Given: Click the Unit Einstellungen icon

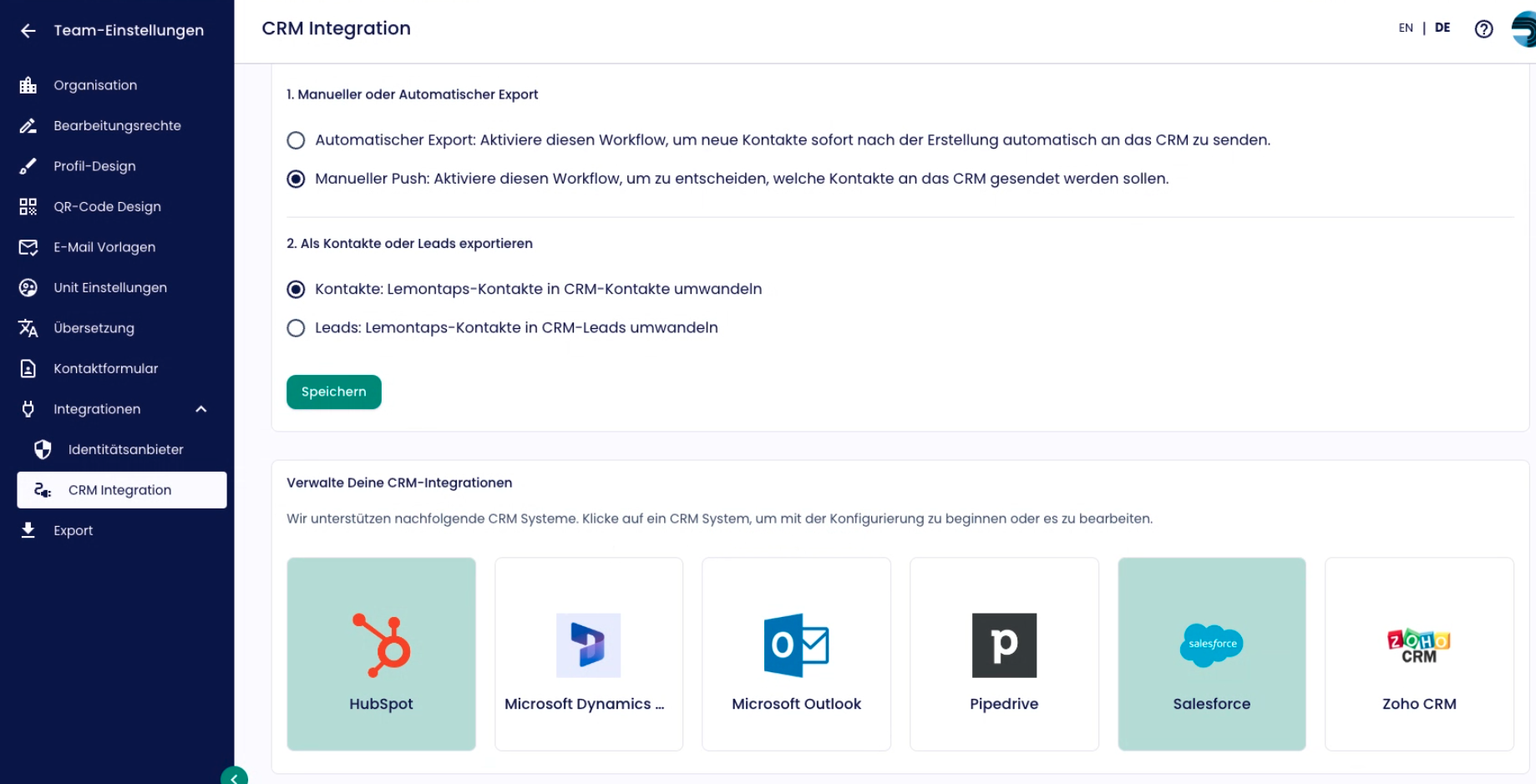Looking at the screenshot, I should [x=28, y=288].
